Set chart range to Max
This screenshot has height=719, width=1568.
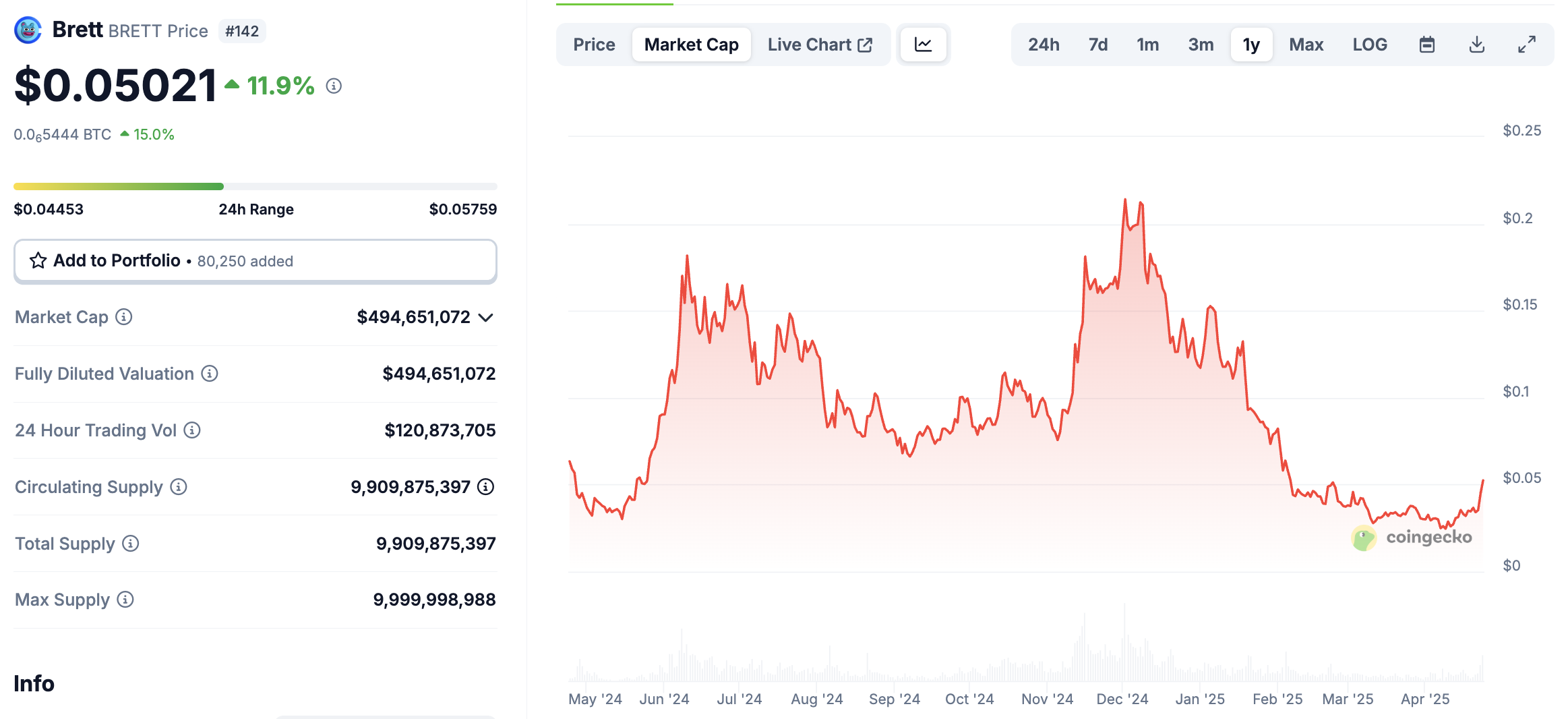[x=1306, y=45]
